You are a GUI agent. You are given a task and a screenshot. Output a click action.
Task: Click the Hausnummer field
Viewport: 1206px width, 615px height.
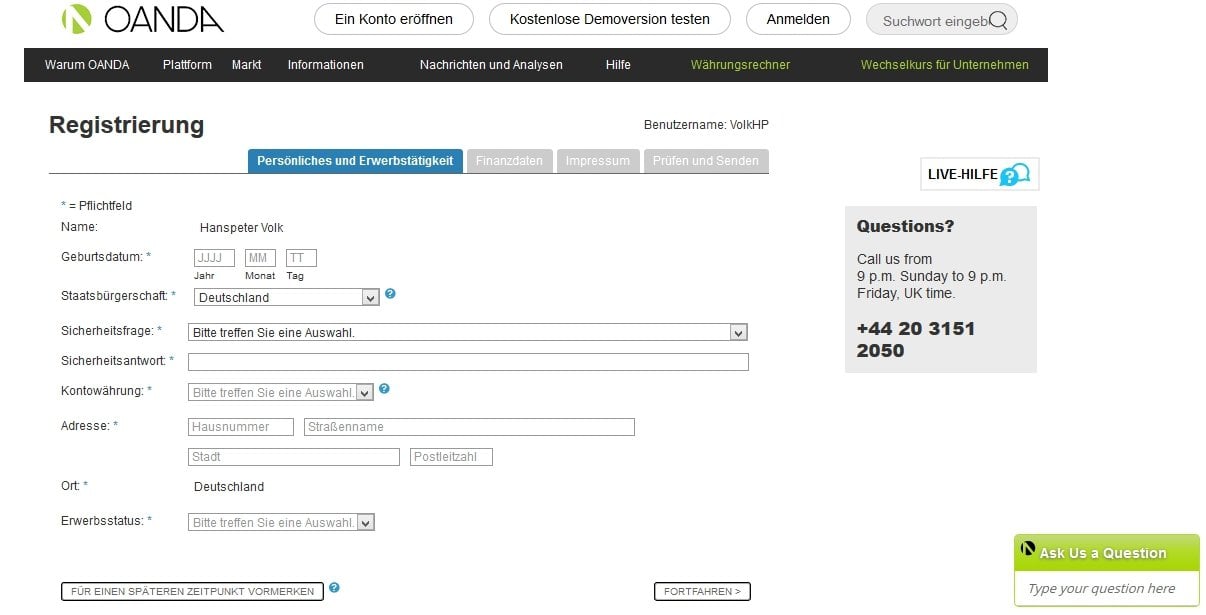tap(241, 427)
